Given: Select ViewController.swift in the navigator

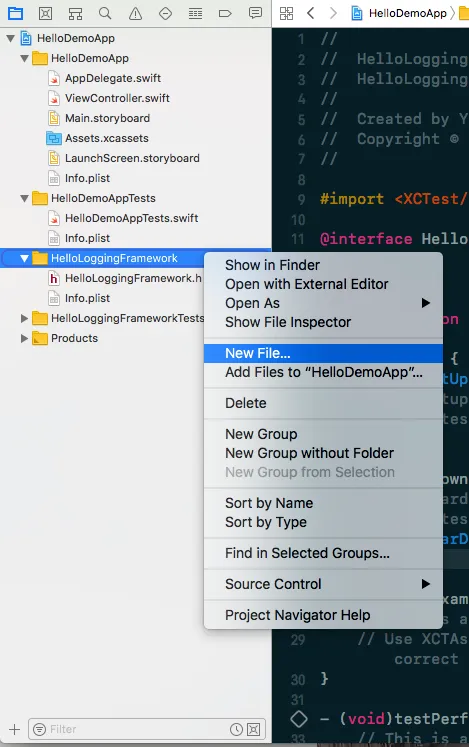Looking at the screenshot, I should click(117, 98).
